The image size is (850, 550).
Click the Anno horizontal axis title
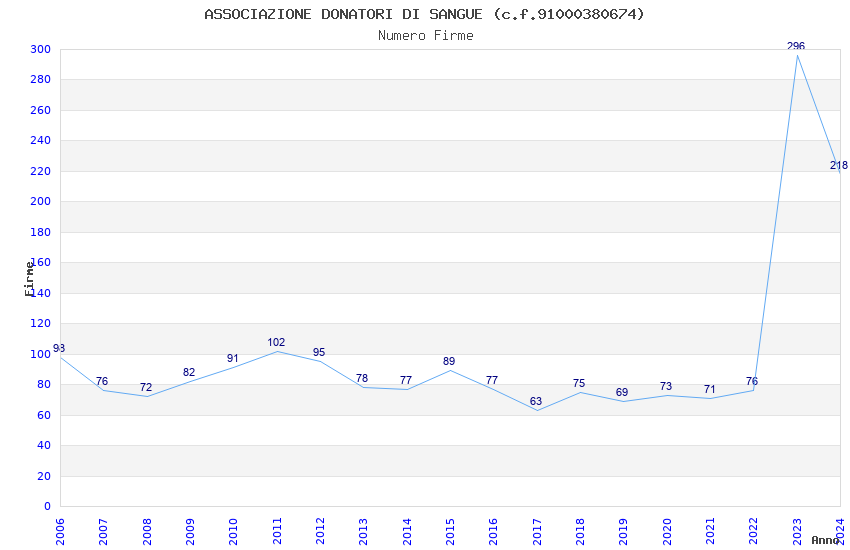pyautogui.click(x=825, y=540)
